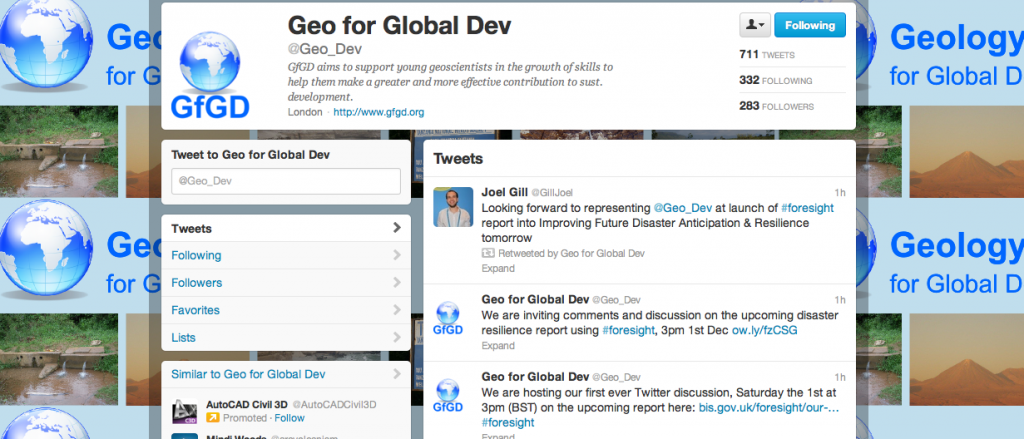Click the chevron beside Following in sidebar

click(396, 255)
